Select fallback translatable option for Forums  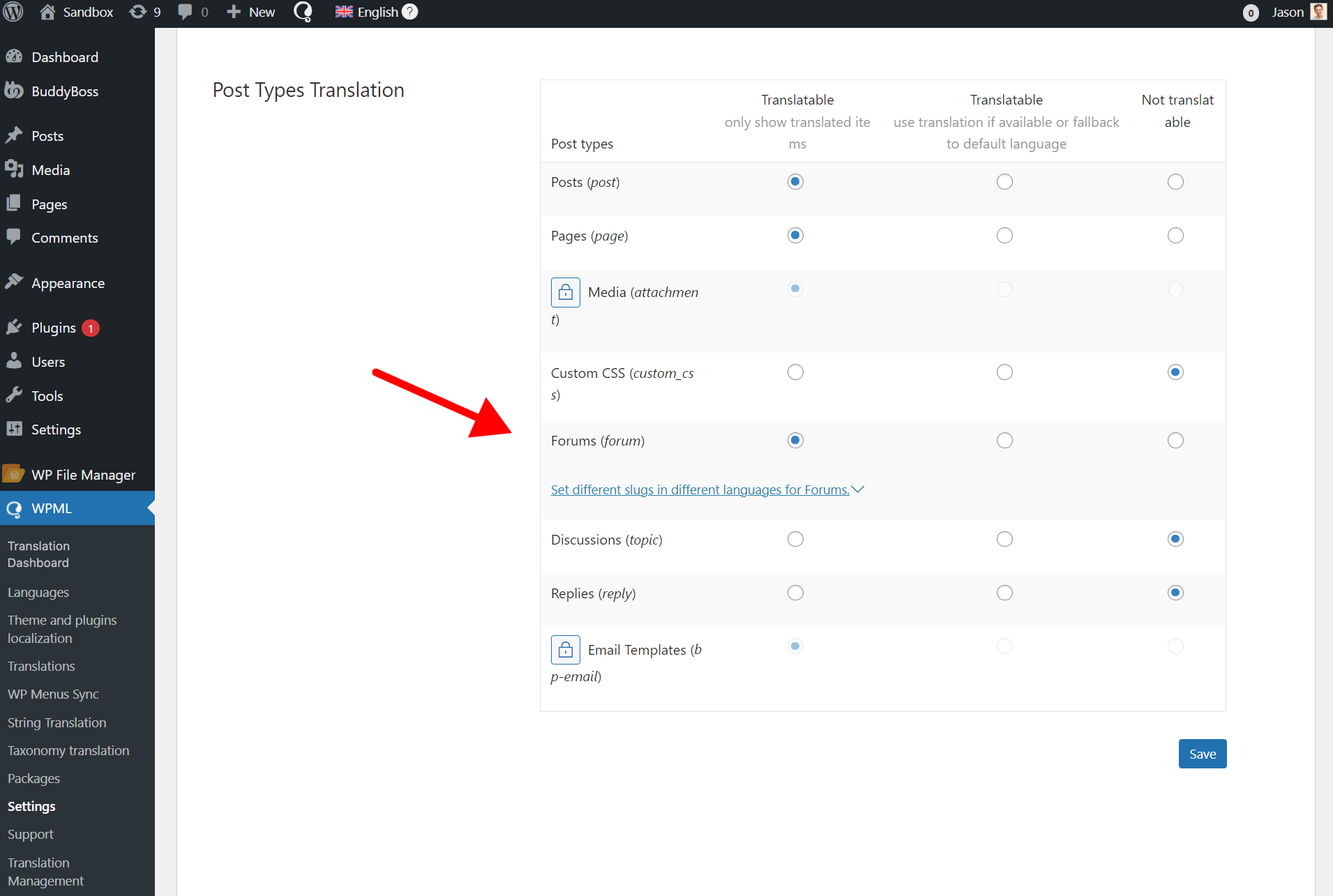pyautogui.click(x=1004, y=441)
